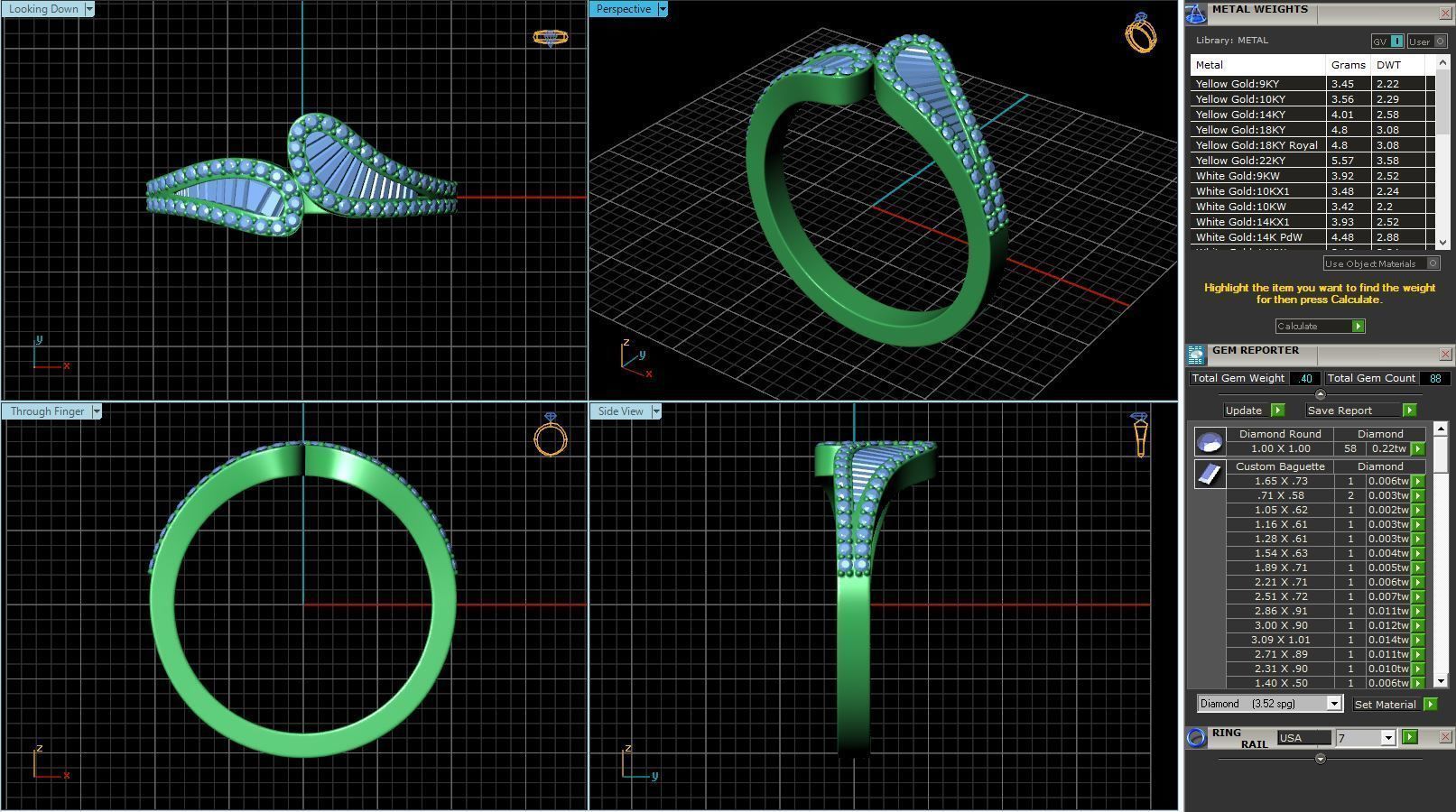Viewport: 1456px width, 812px height.
Task: Click the Gem Reporter panel icon
Action: tap(1196, 355)
